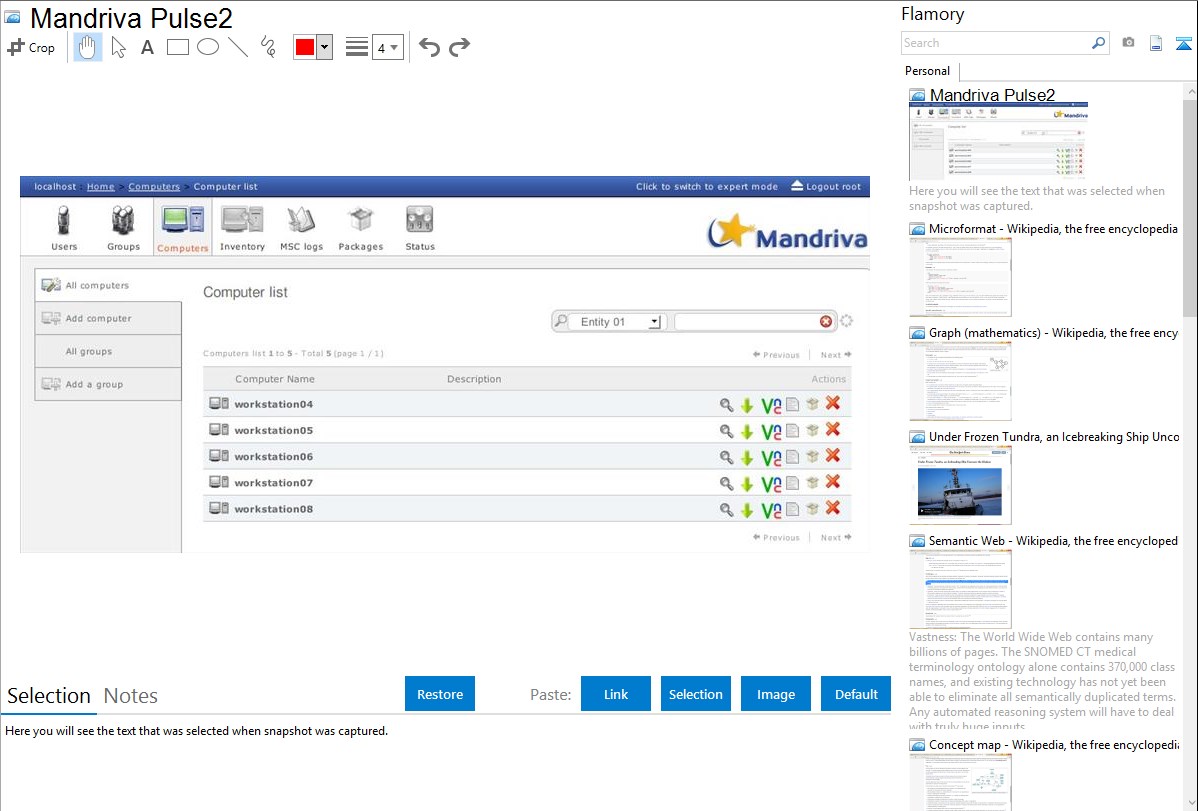The width and height of the screenshot is (1198, 811).
Task: Click the Selection paste button
Action: 696,694
